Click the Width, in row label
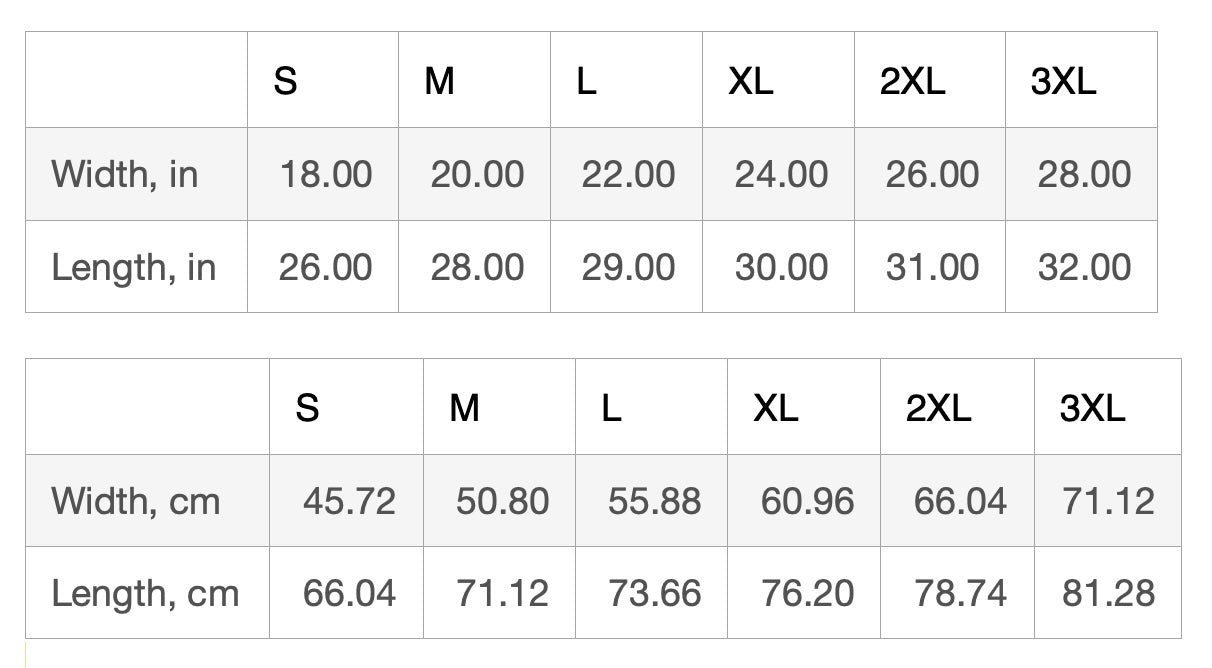The image size is (1212, 668). pyautogui.click(x=125, y=174)
